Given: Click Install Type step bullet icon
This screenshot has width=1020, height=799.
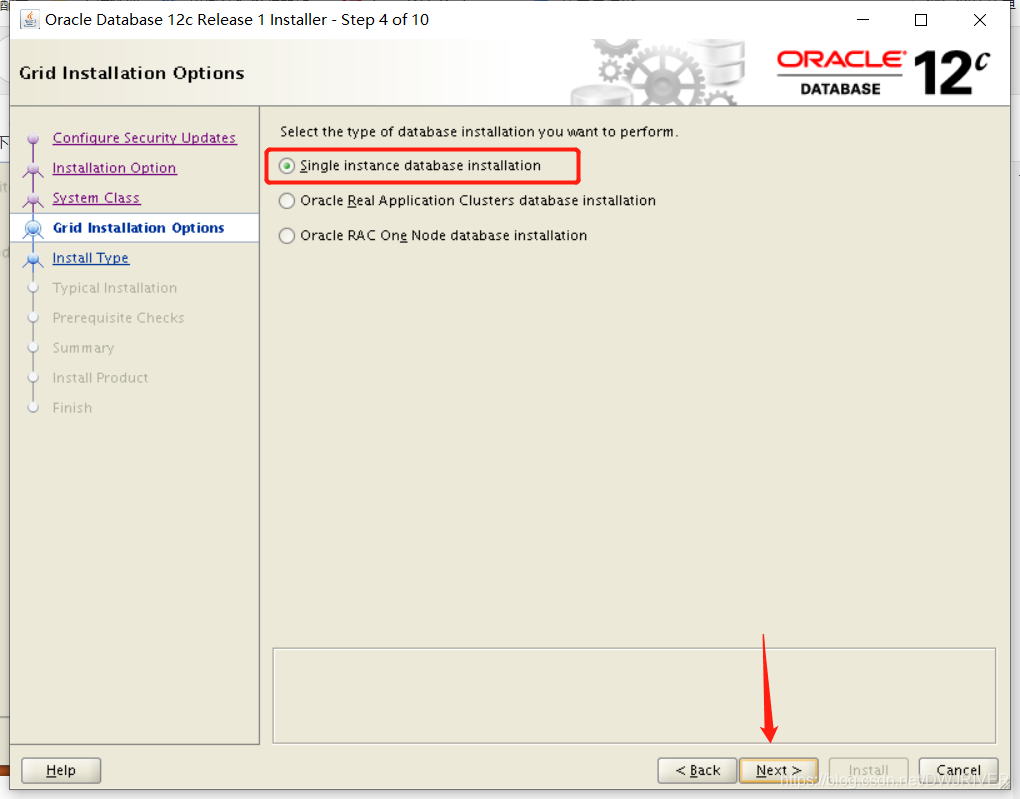Looking at the screenshot, I should point(33,259).
